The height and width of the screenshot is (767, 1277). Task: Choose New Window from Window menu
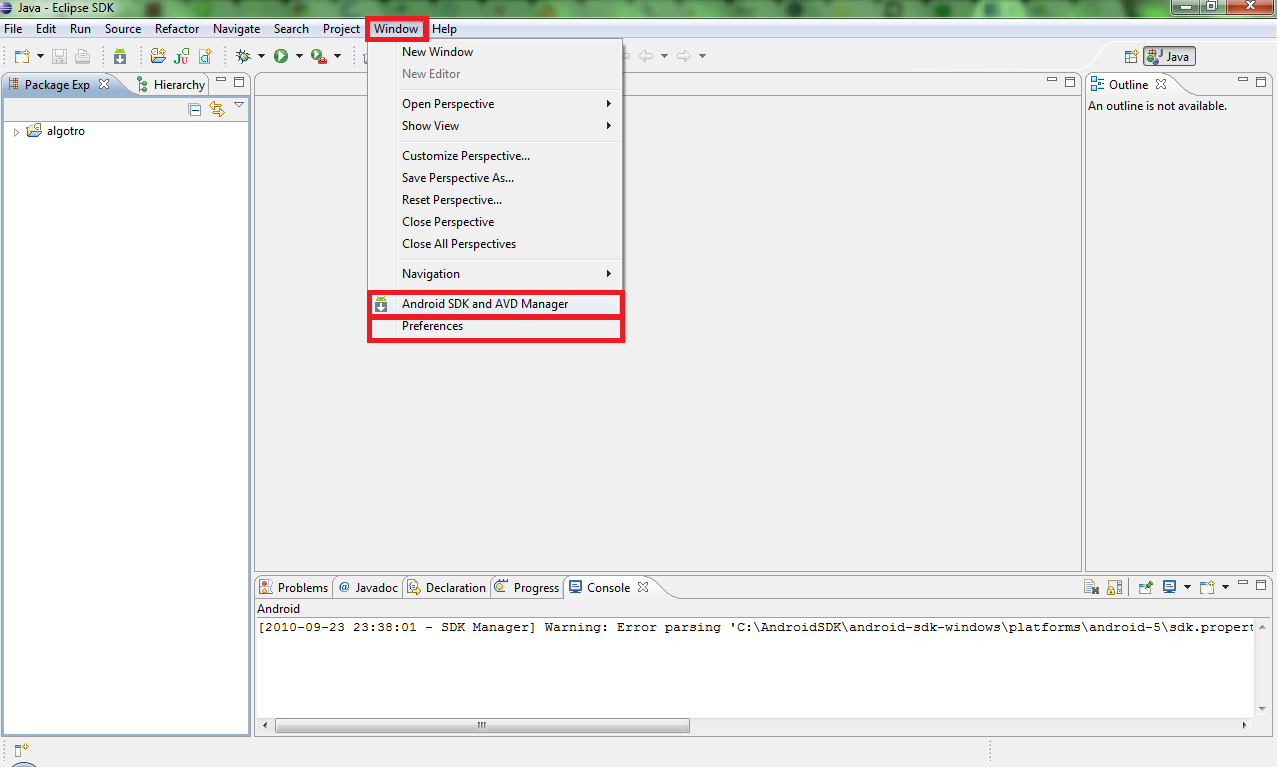pos(496,52)
